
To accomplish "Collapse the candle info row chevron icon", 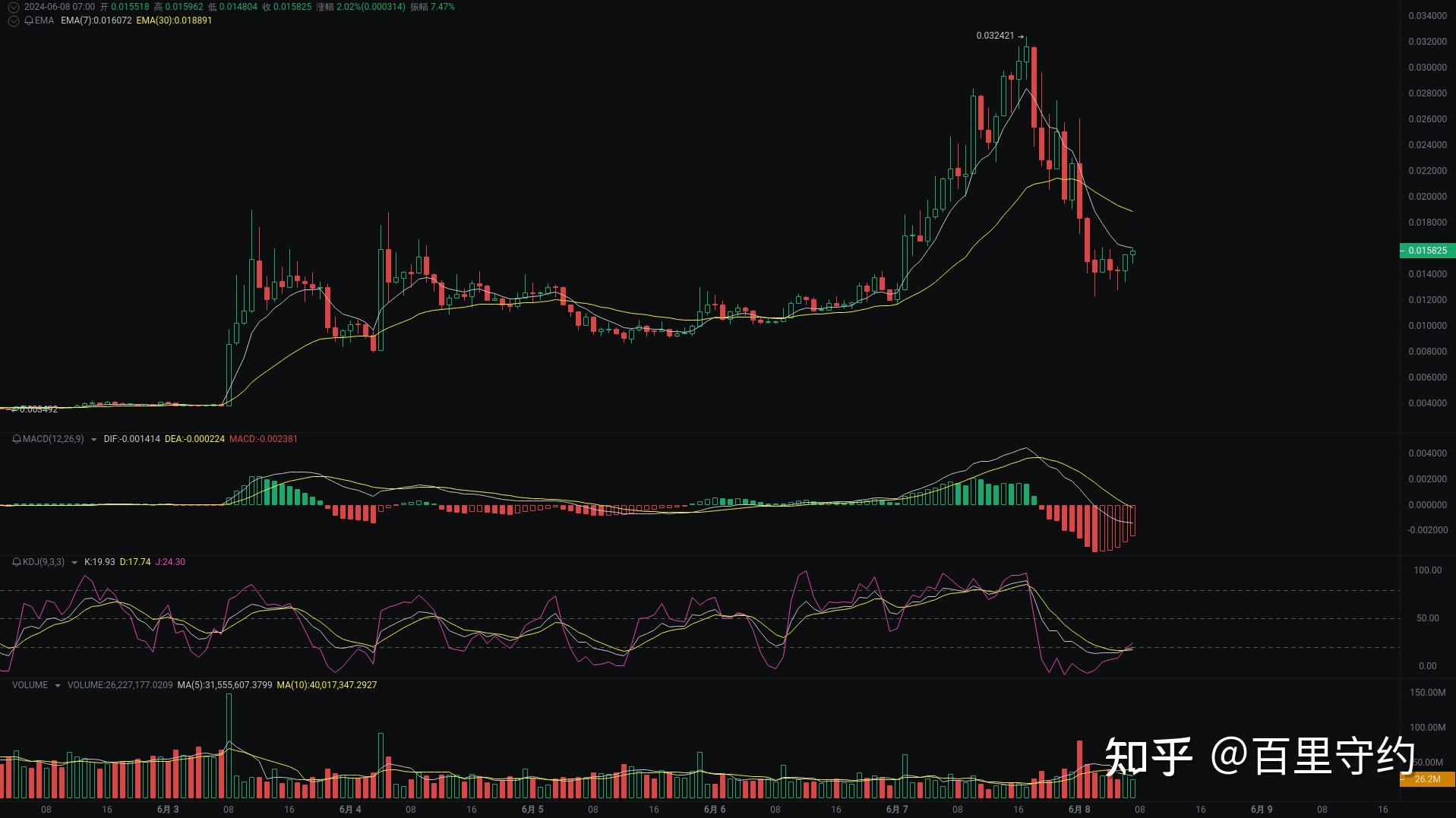I will tap(13, 7).
